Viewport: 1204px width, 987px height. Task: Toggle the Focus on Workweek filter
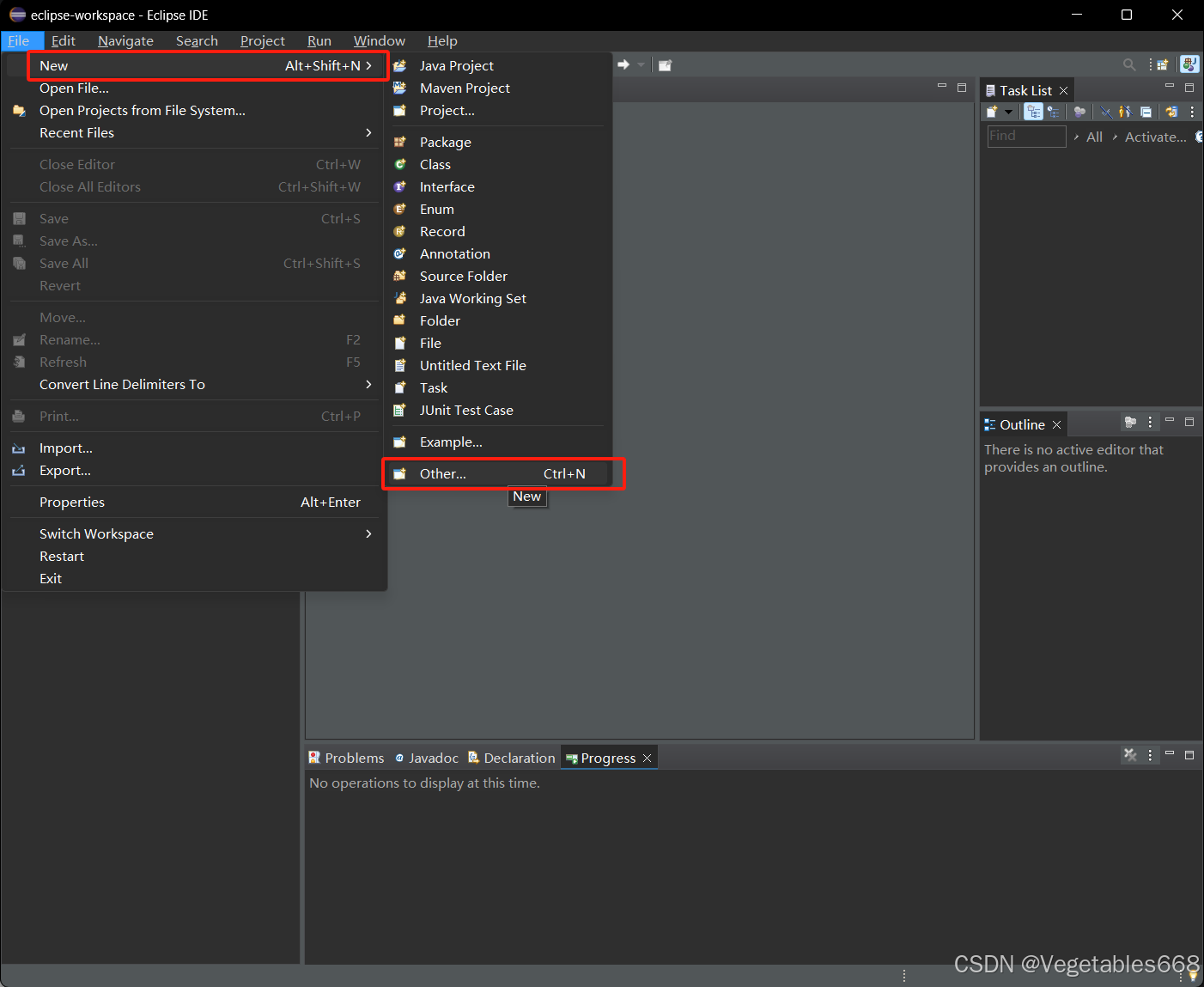1079,112
